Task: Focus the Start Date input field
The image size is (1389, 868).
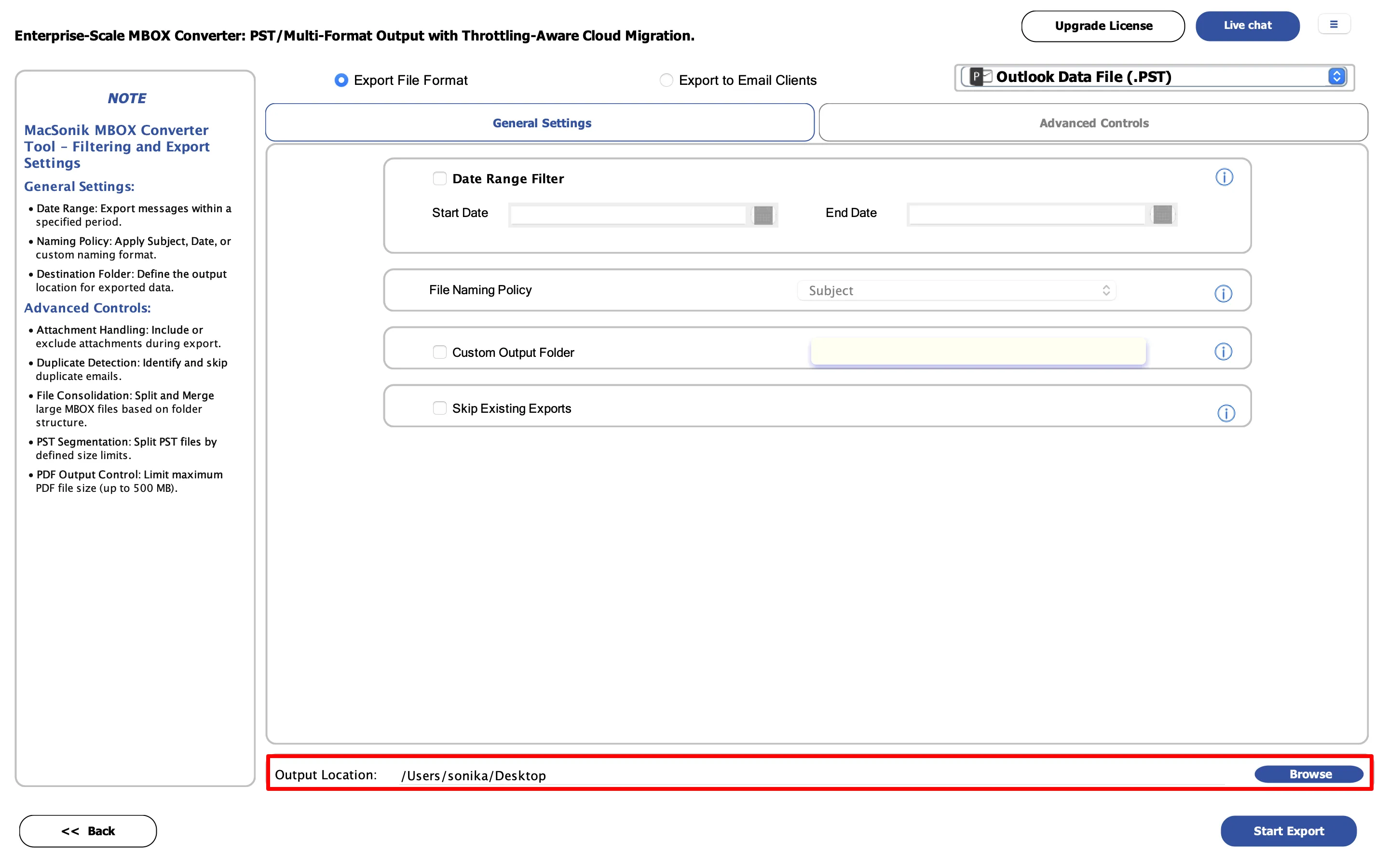Action: [628, 215]
